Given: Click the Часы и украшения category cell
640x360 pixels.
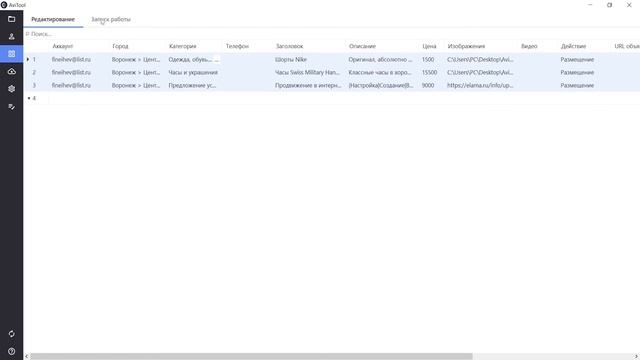Looking at the screenshot, I should point(193,72).
